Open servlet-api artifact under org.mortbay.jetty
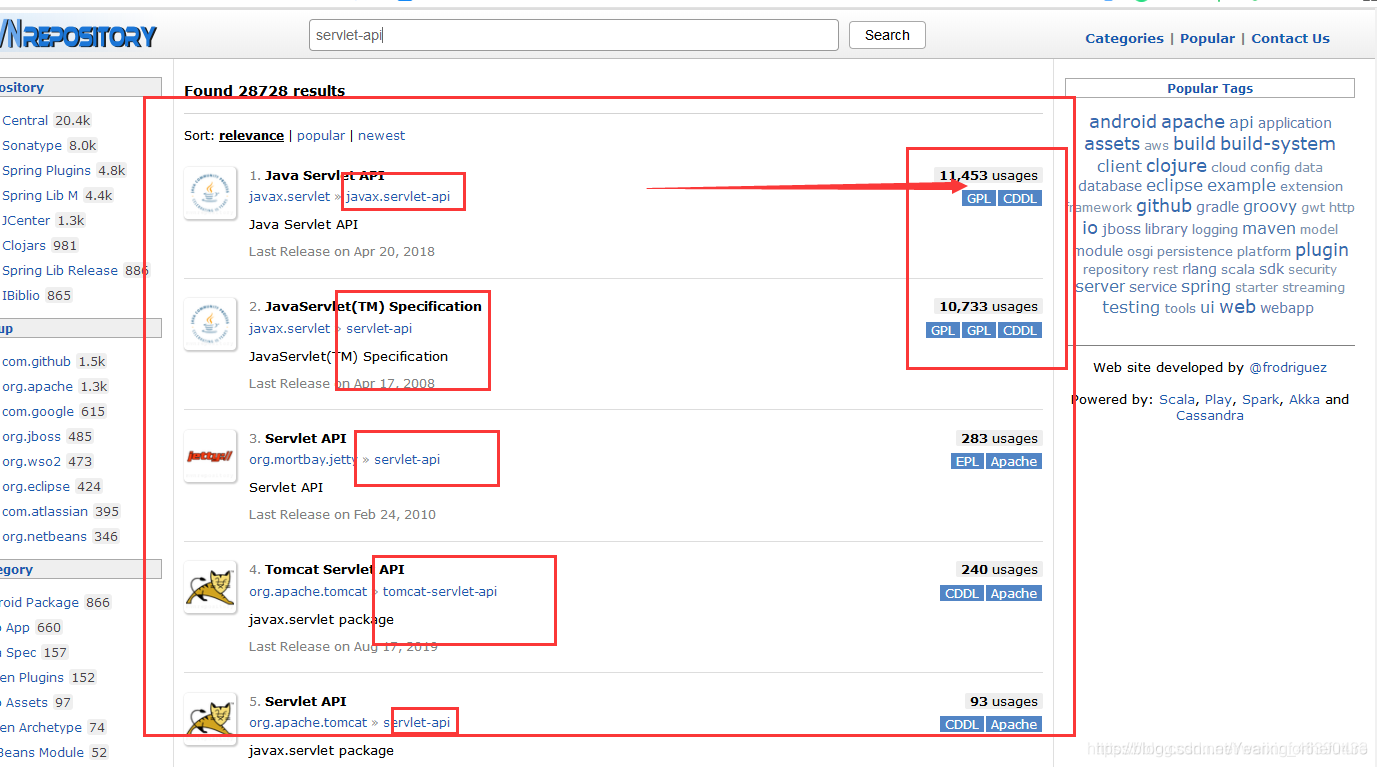This screenshot has height=767, width=1377. tap(407, 459)
